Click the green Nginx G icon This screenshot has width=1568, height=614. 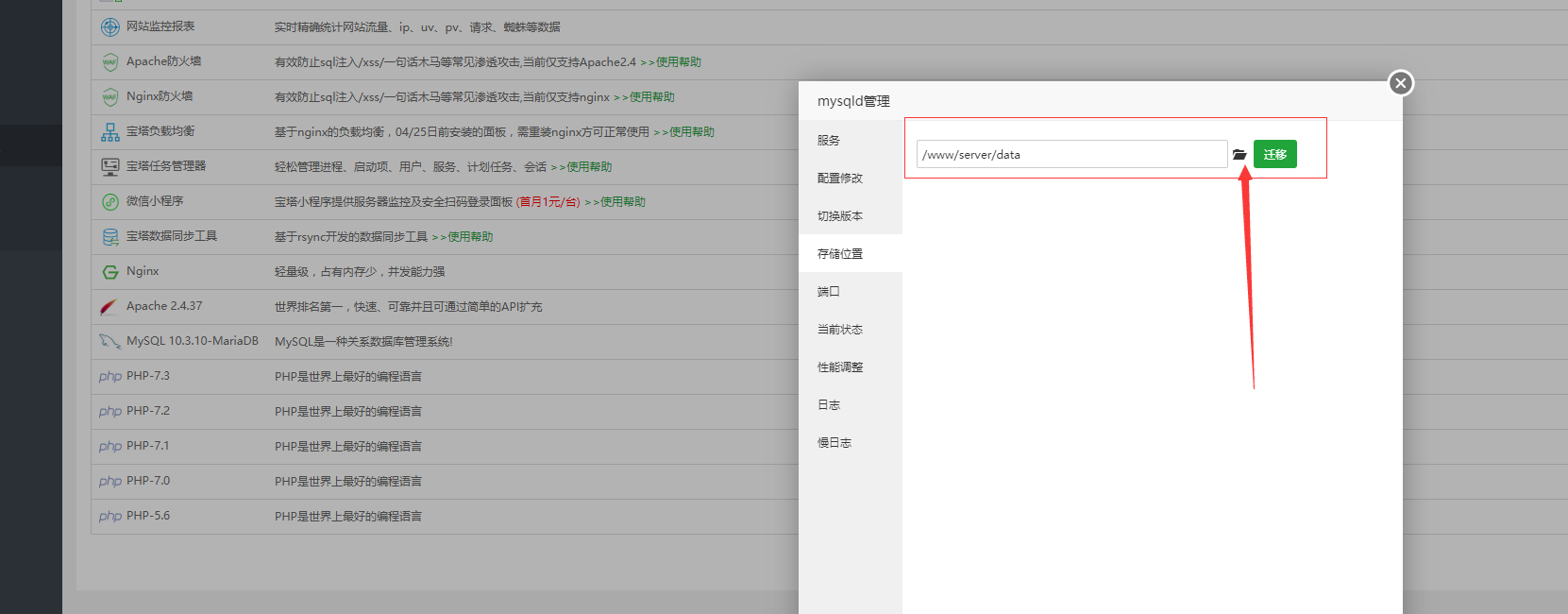coord(110,271)
